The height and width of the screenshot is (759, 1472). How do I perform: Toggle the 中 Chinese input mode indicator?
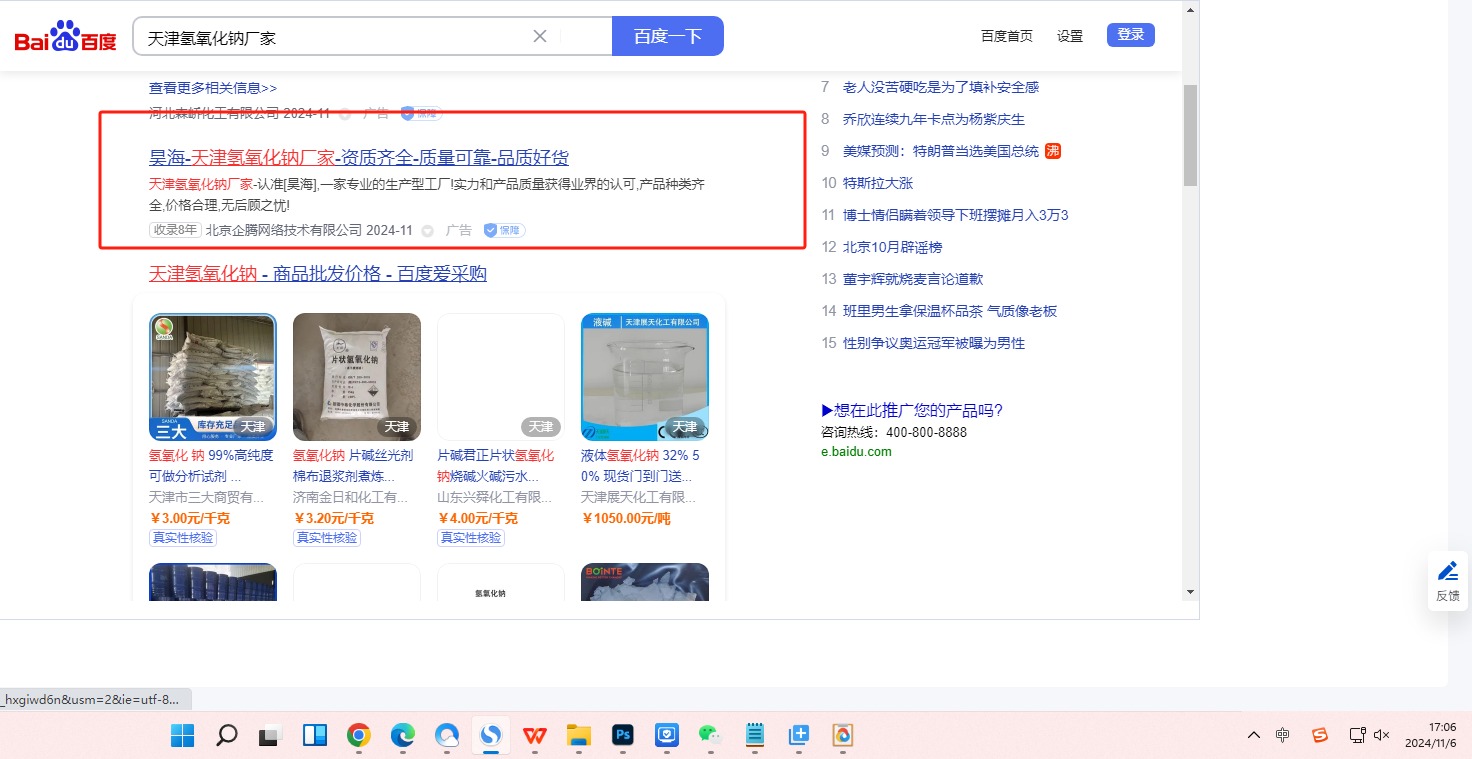coord(1283,735)
